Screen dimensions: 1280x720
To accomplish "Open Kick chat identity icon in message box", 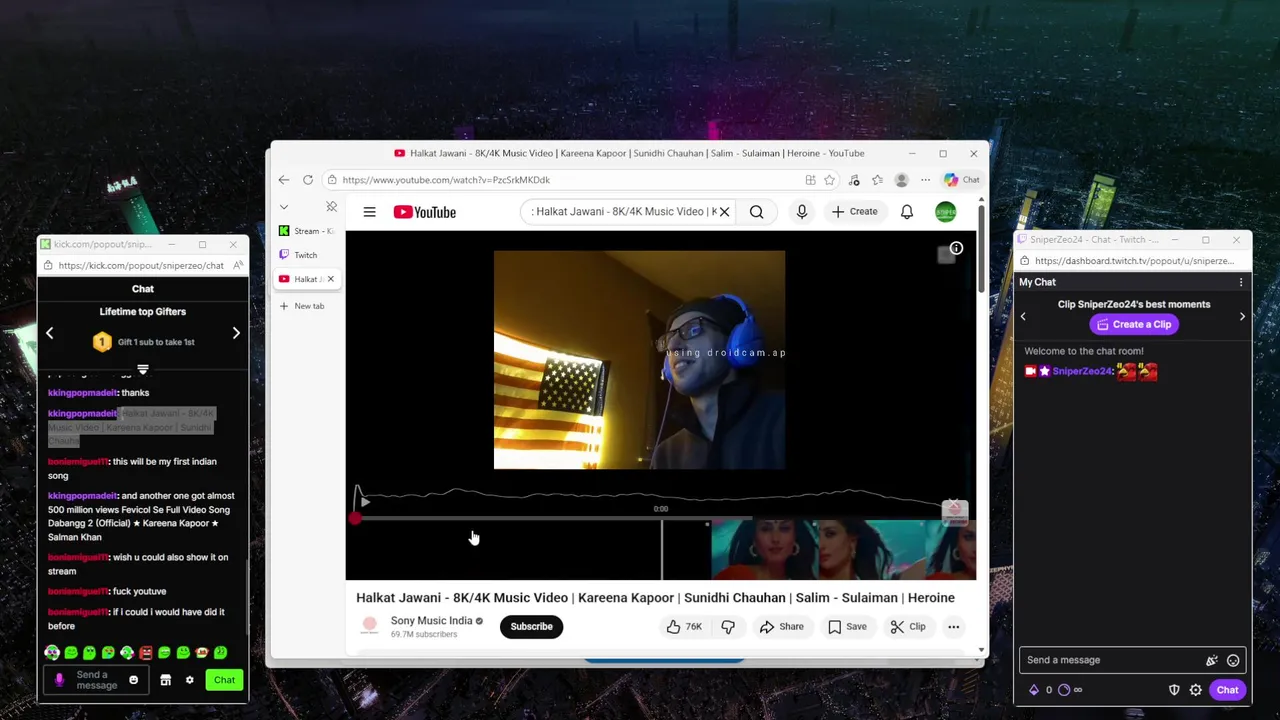I will pyautogui.click(x=59, y=680).
